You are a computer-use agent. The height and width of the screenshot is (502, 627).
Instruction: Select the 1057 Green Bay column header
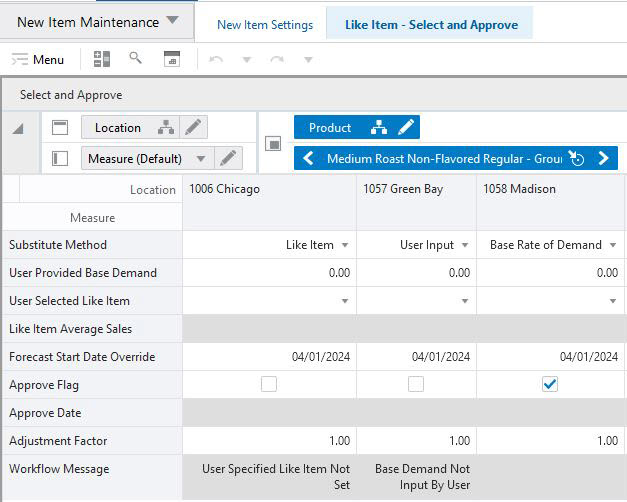[x=416, y=202]
